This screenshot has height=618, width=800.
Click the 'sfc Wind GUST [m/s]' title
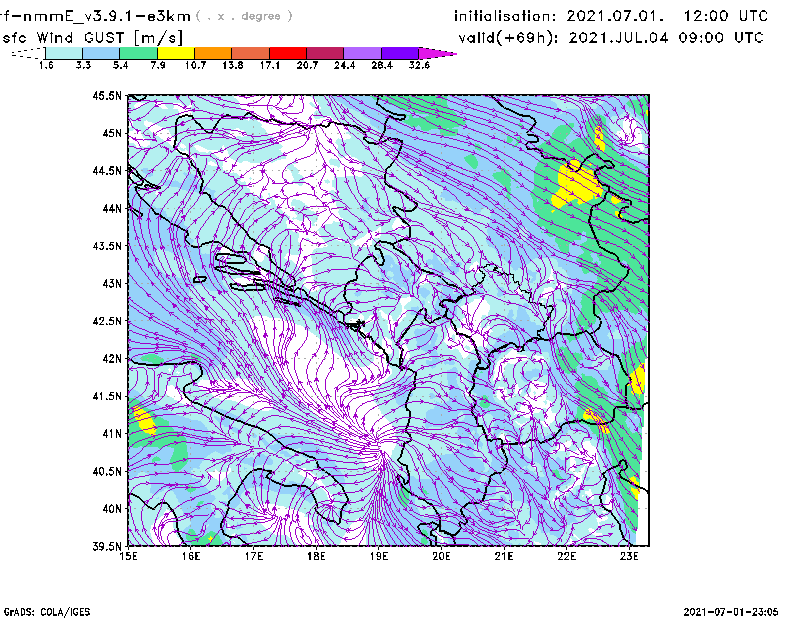pos(92,38)
